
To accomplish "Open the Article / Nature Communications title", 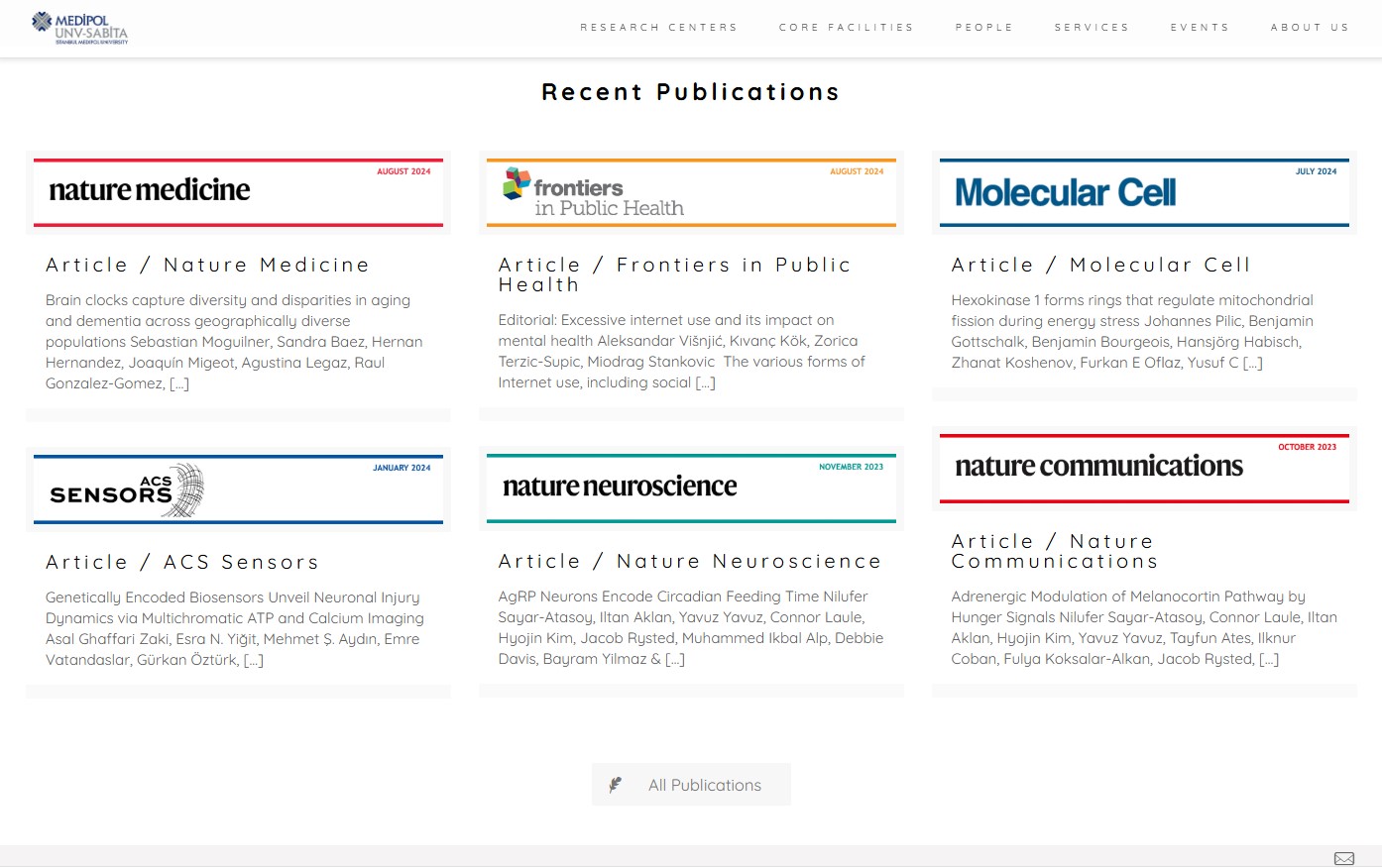I will pyautogui.click(x=1055, y=551).
